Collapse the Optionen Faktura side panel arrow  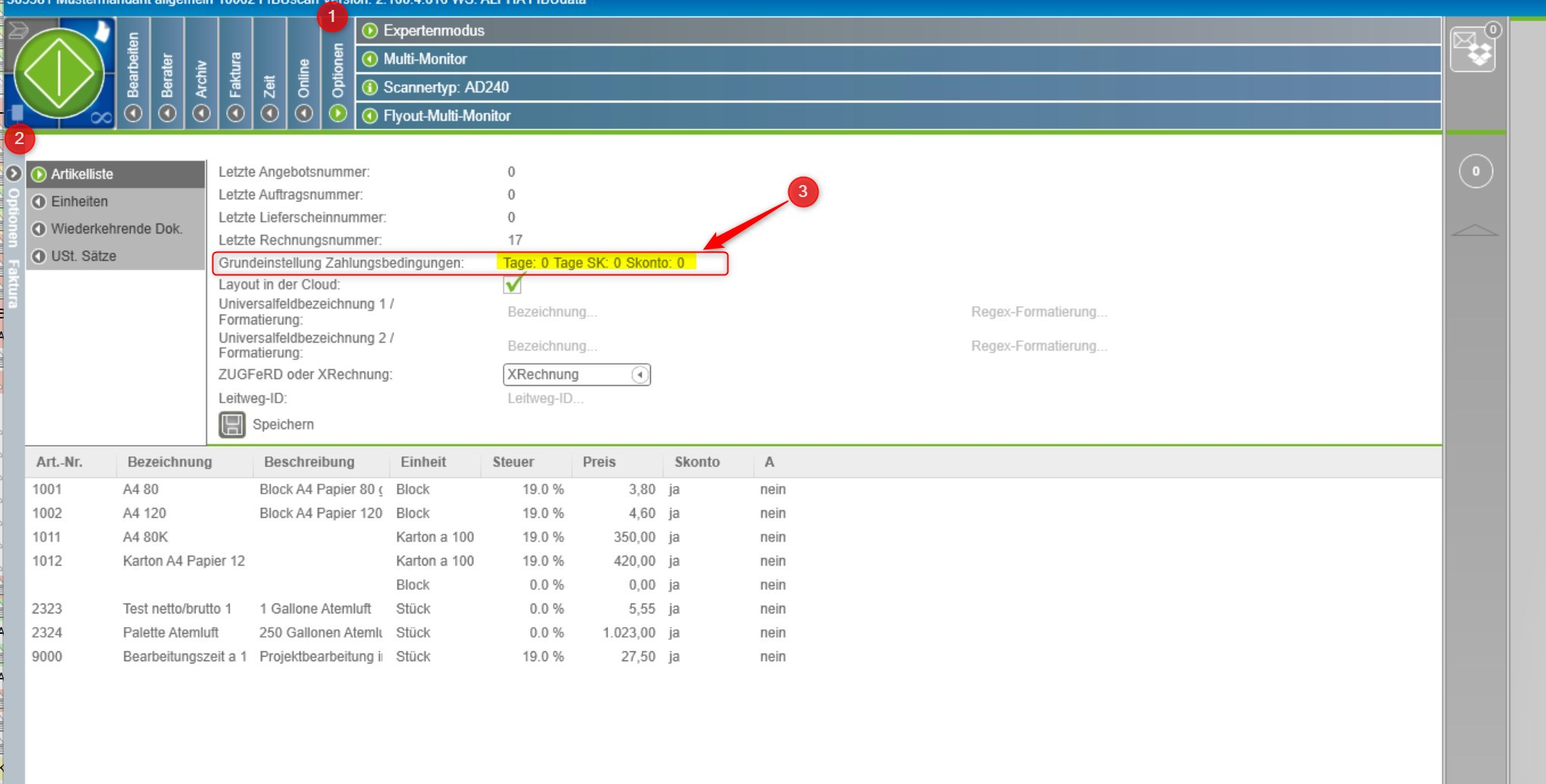[x=13, y=174]
